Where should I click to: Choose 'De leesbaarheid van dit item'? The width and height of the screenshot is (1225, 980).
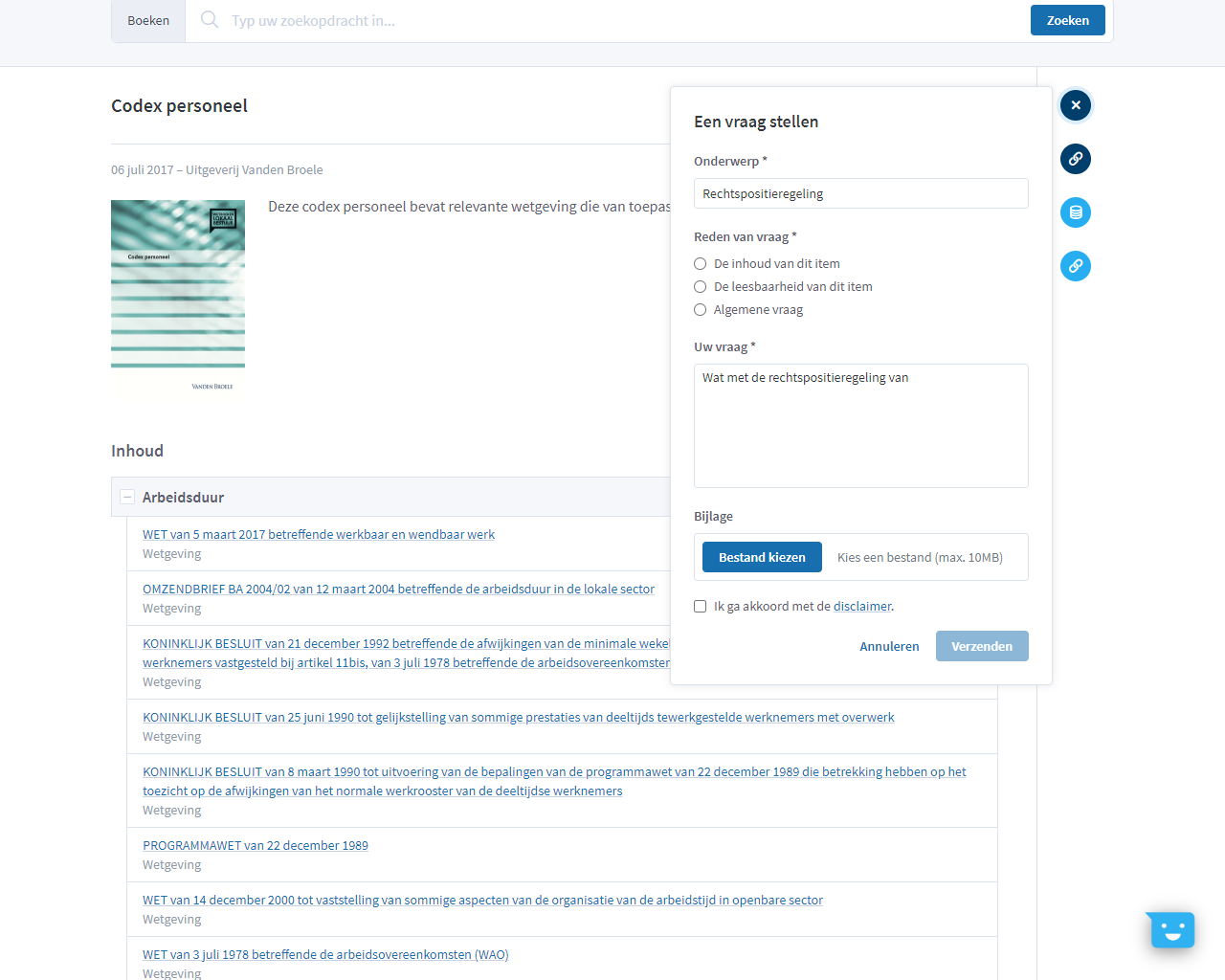coord(700,286)
